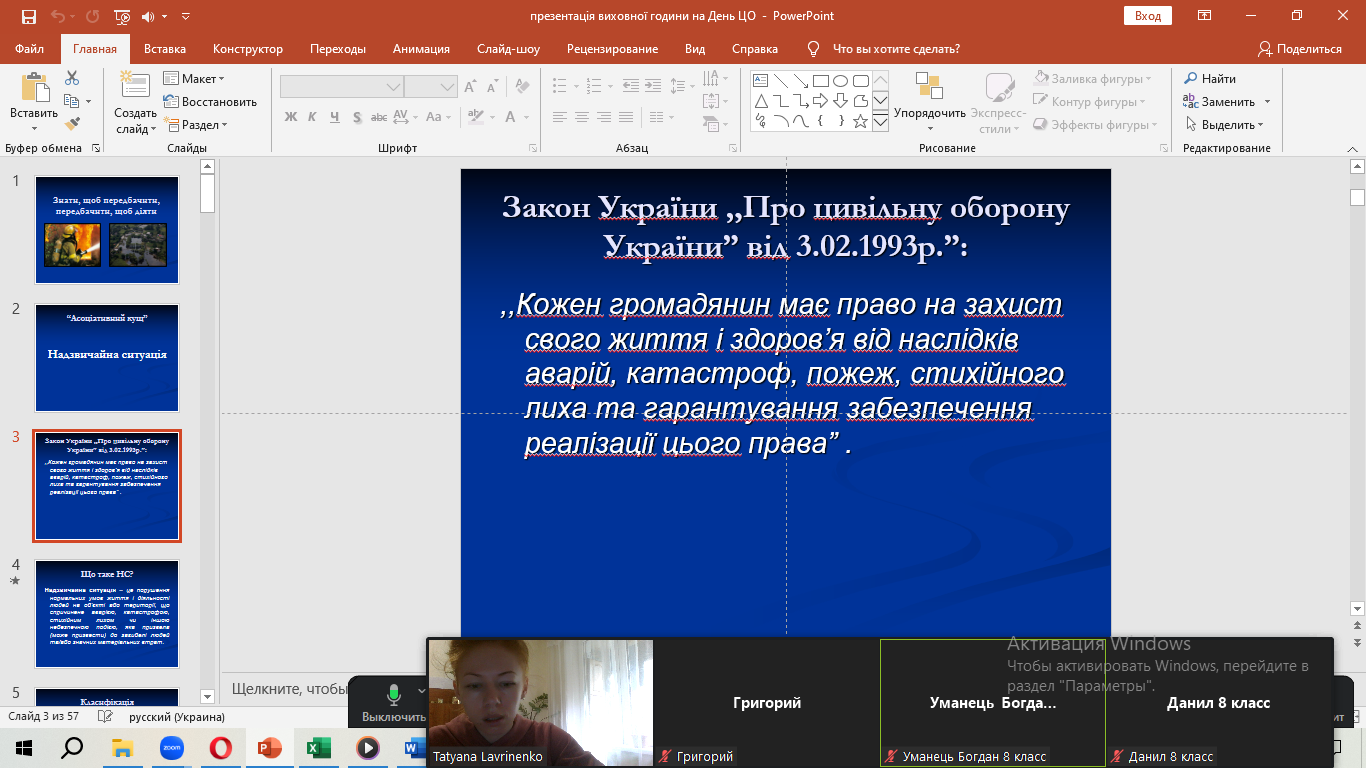This screenshot has width=1366, height=768.
Task: Toggle italic К formatting
Action: (312, 117)
